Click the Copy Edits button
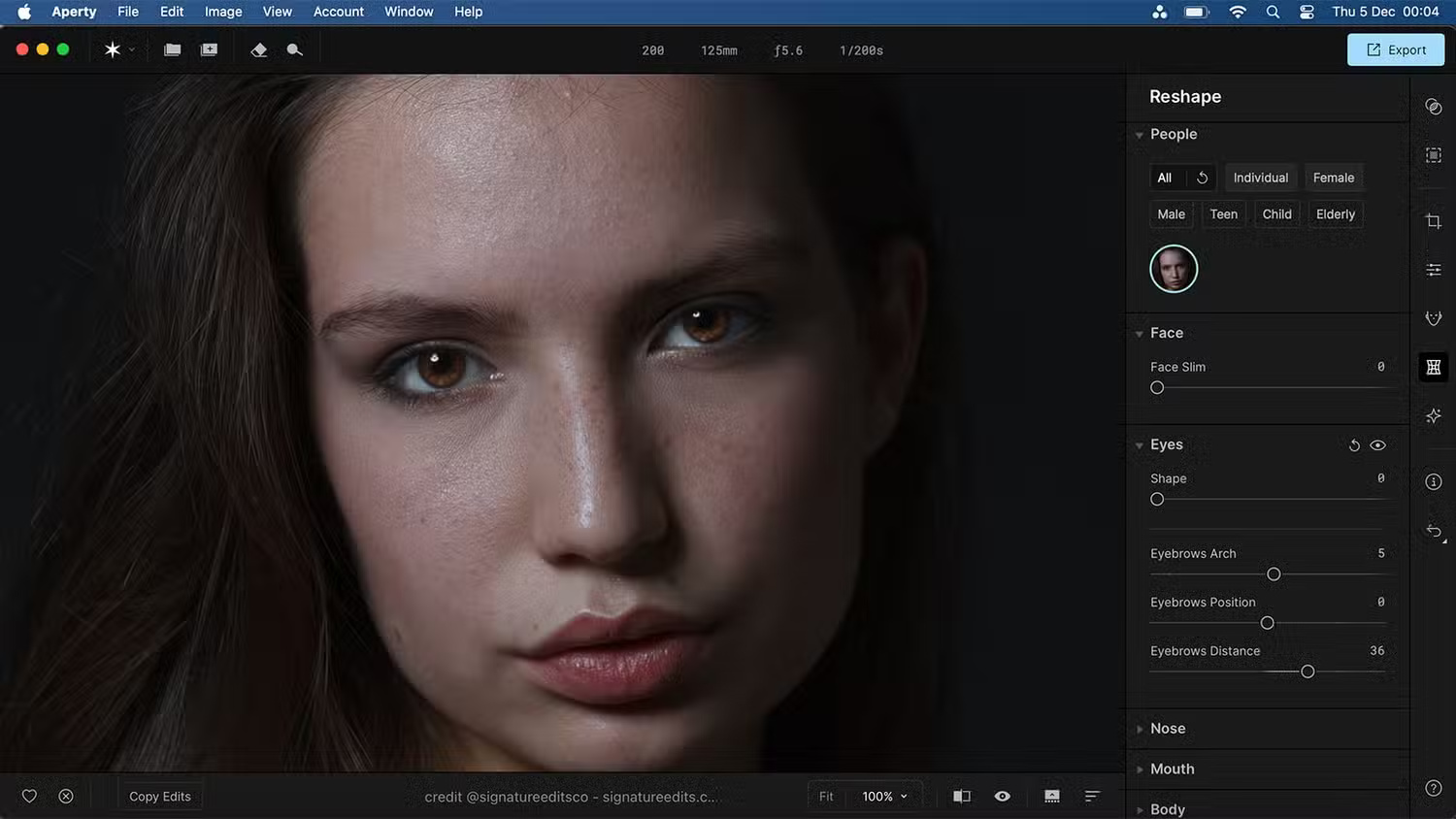The width and height of the screenshot is (1456, 819). pos(160,796)
